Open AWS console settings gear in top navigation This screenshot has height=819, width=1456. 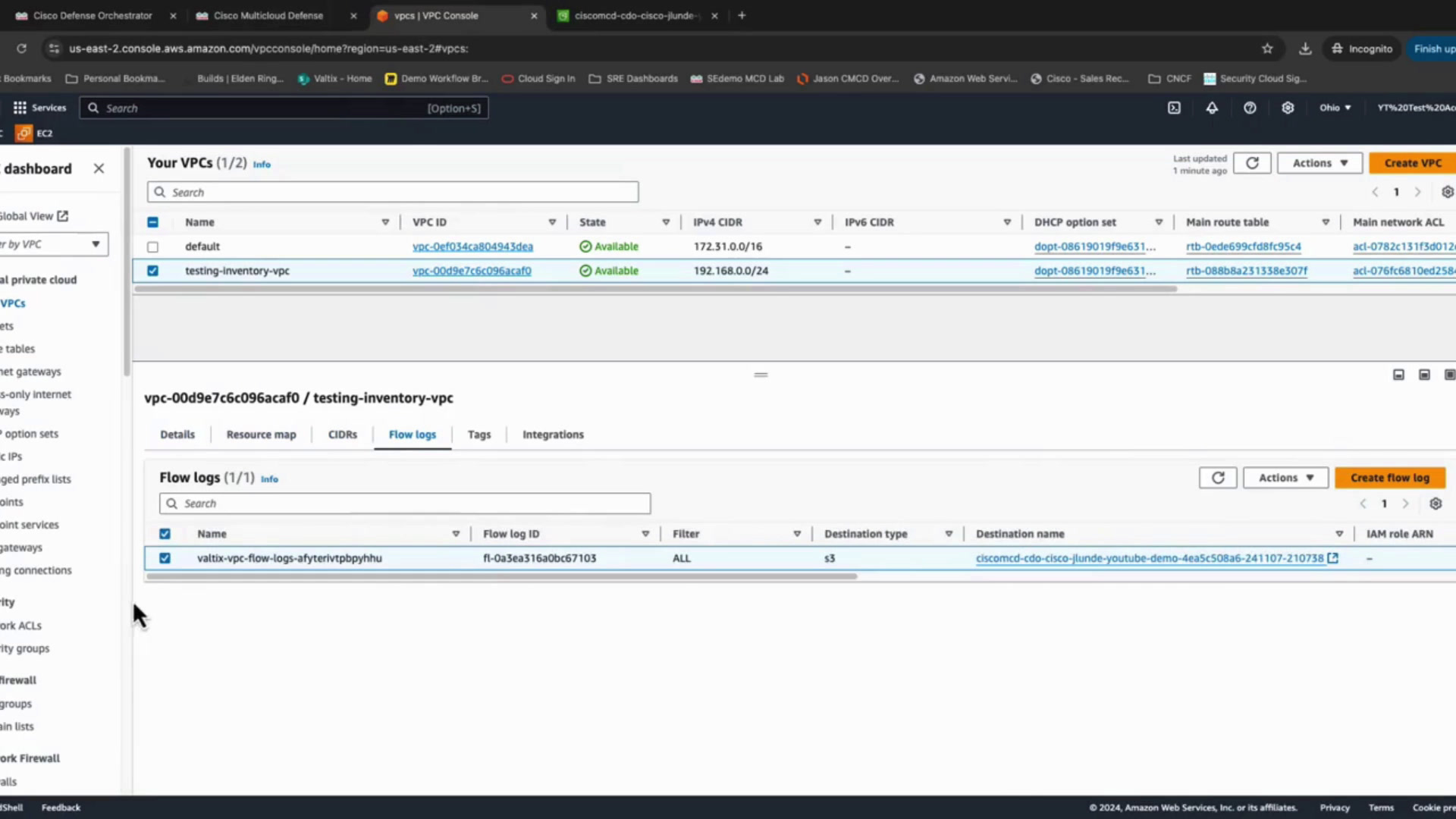(x=1288, y=108)
